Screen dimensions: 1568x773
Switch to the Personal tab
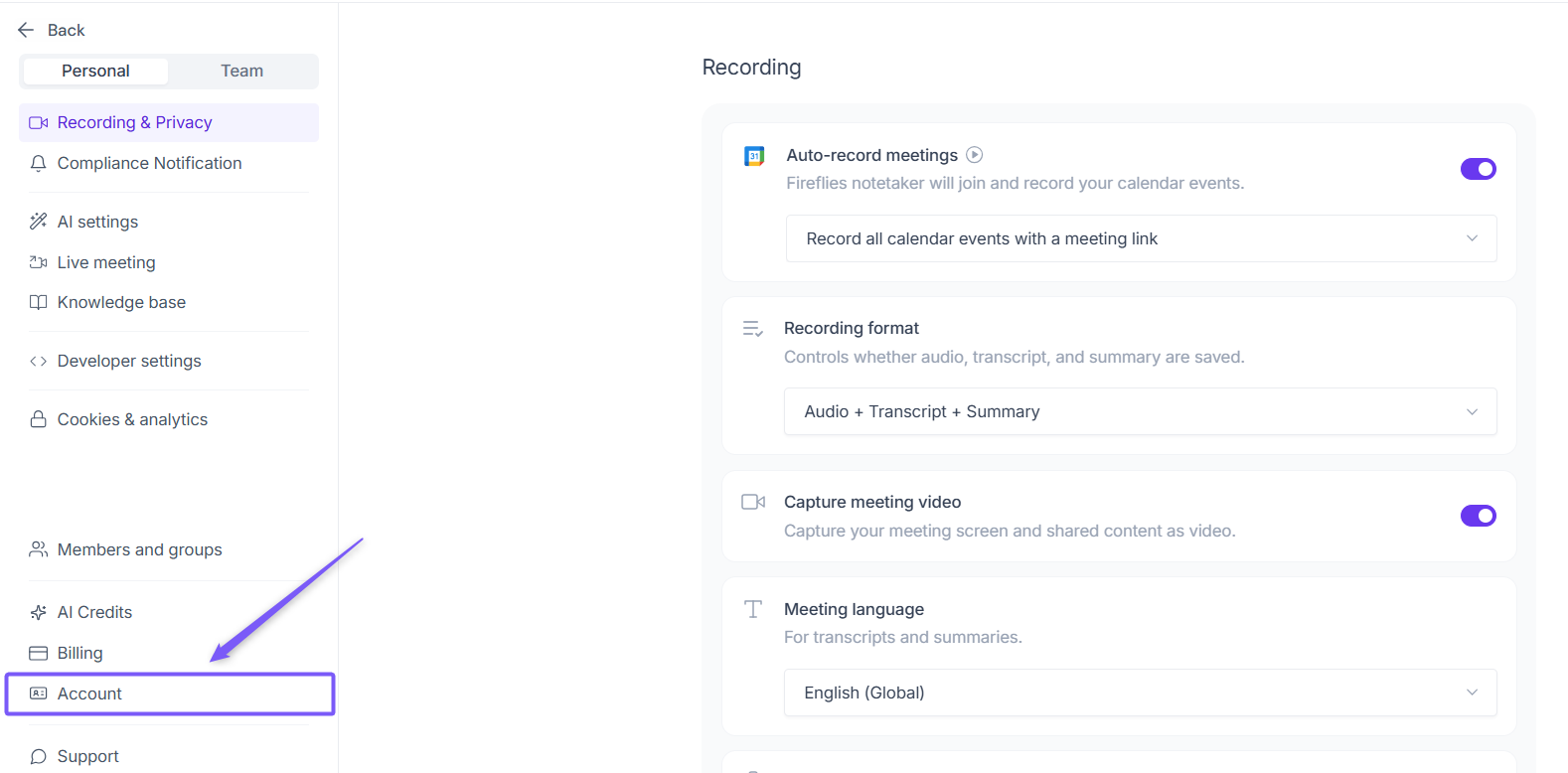pyautogui.click(x=95, y=71)
